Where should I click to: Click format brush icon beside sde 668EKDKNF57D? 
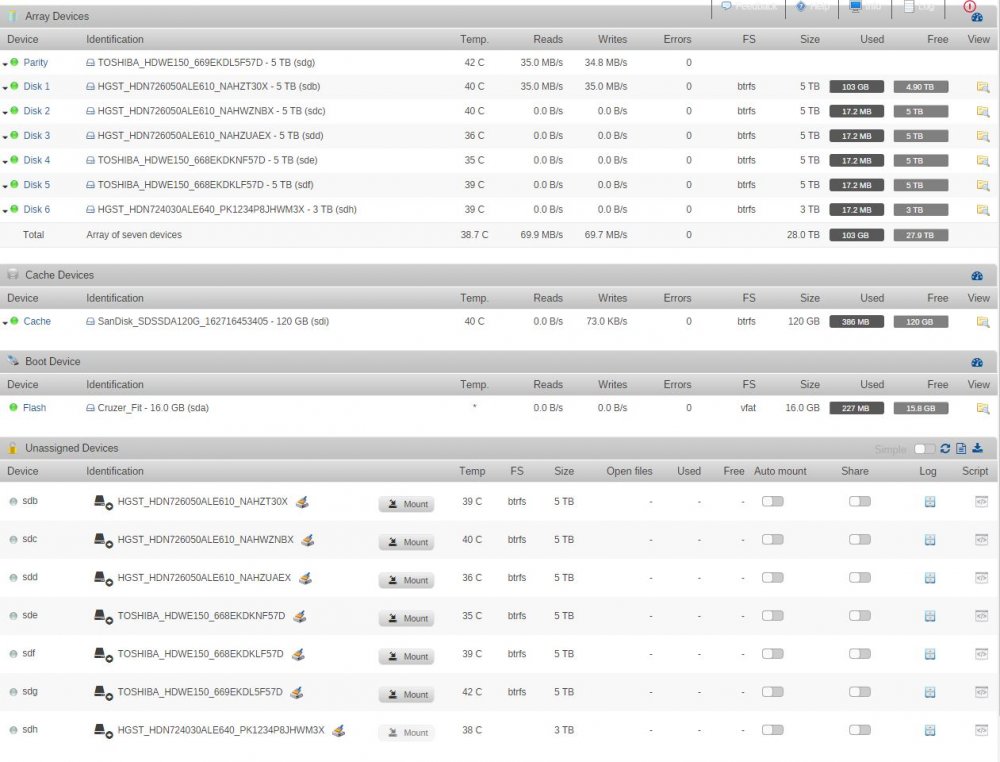299,616
